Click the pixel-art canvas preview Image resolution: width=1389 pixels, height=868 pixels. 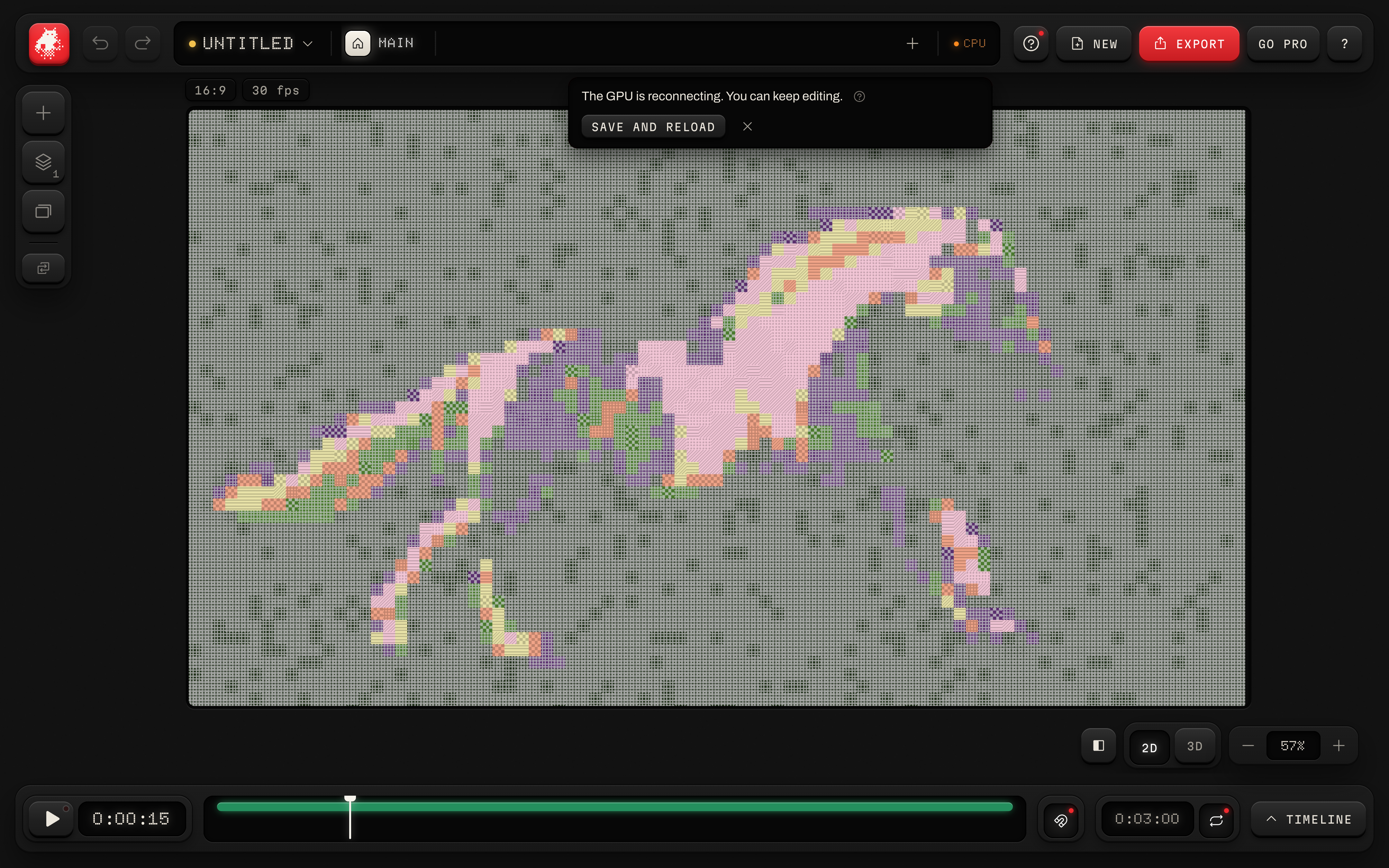[717, 408]
